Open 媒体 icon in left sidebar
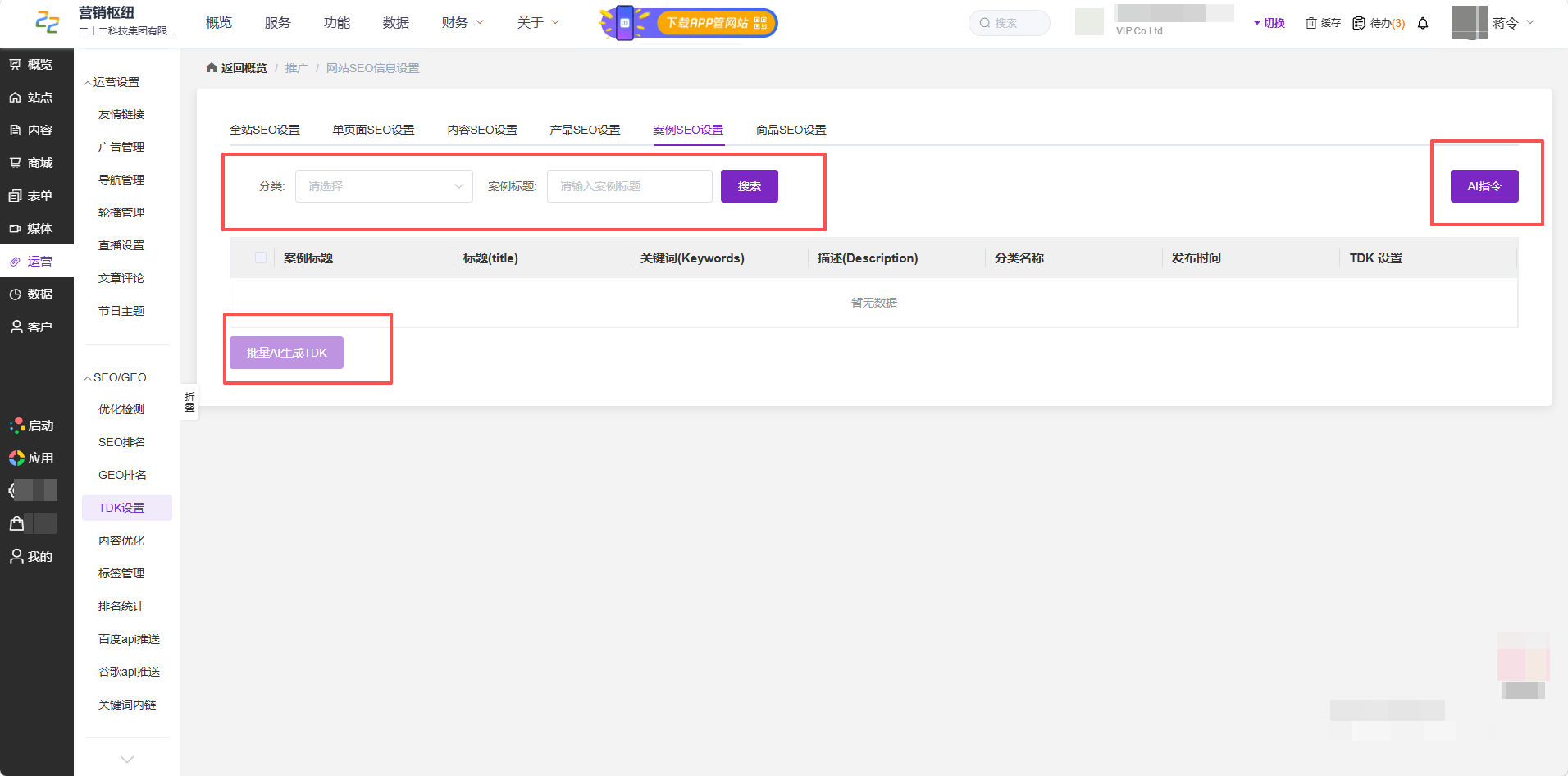This screenshot has height=776, width=1568. pos(16,229)
